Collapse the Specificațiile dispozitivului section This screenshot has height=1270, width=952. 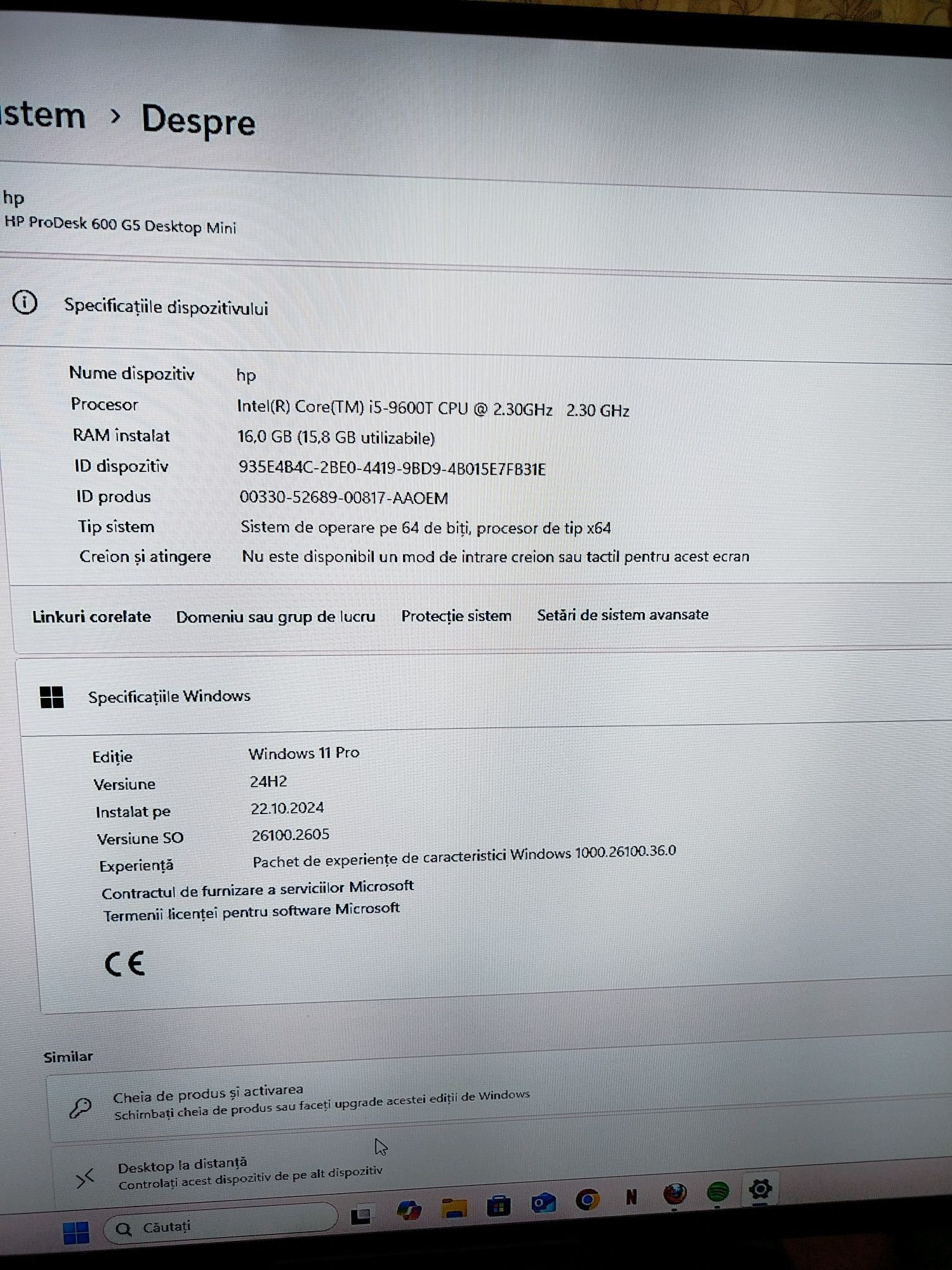coord(476,309)
